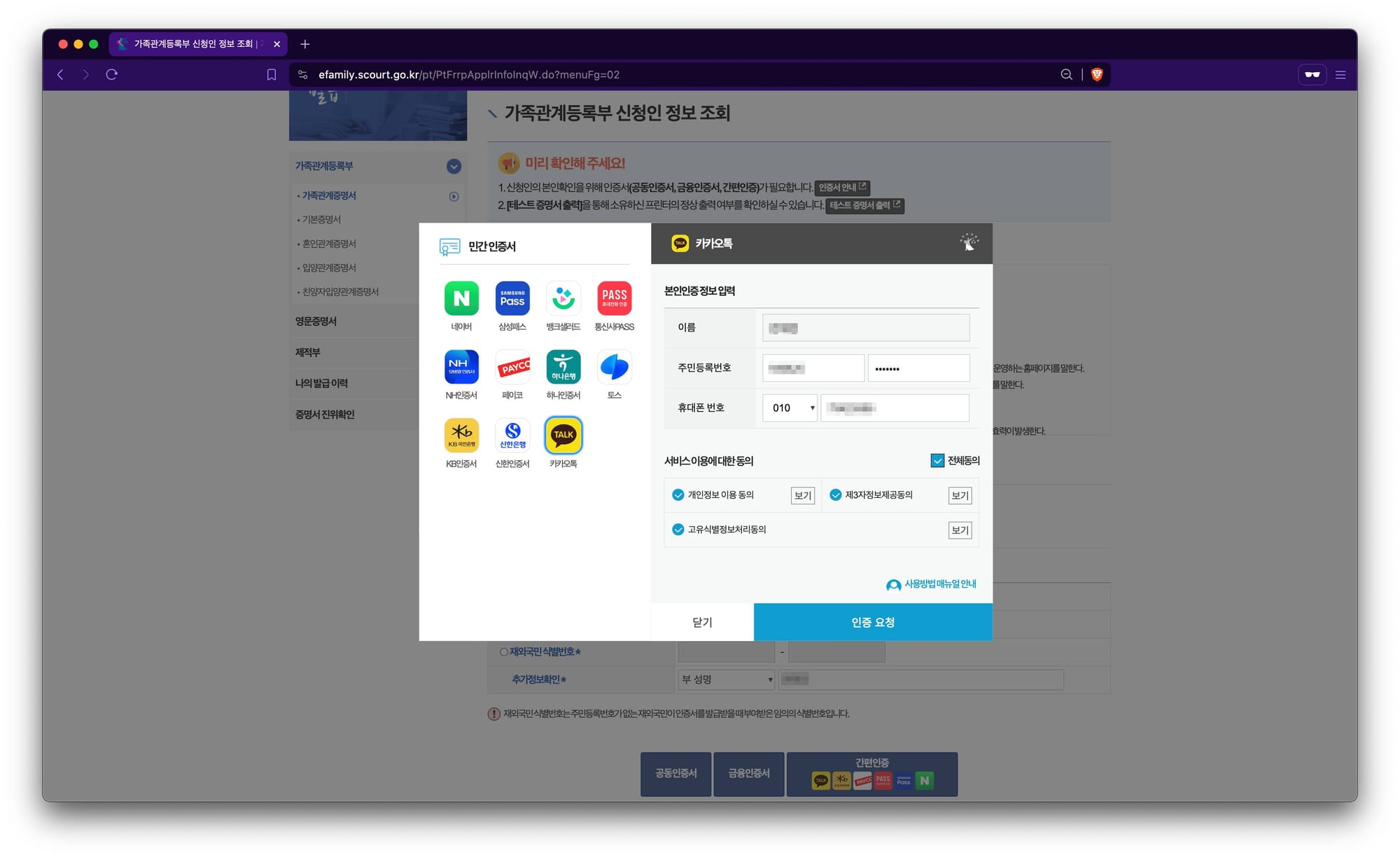Bookmark this page
The height and width of the screenshot is (858, 1400).
tap(272, 74)
